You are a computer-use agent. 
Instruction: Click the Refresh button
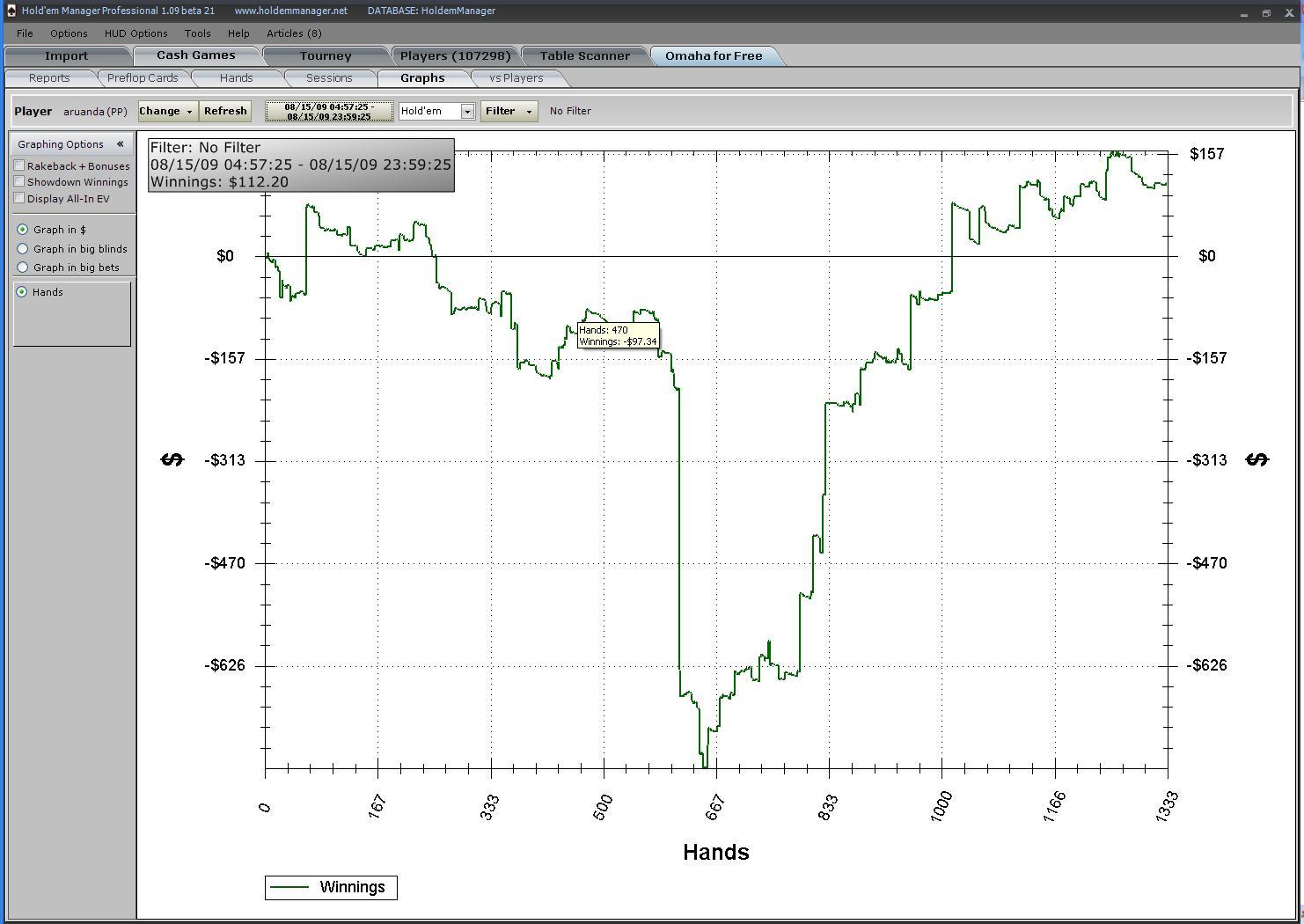[x=225, y=111]
